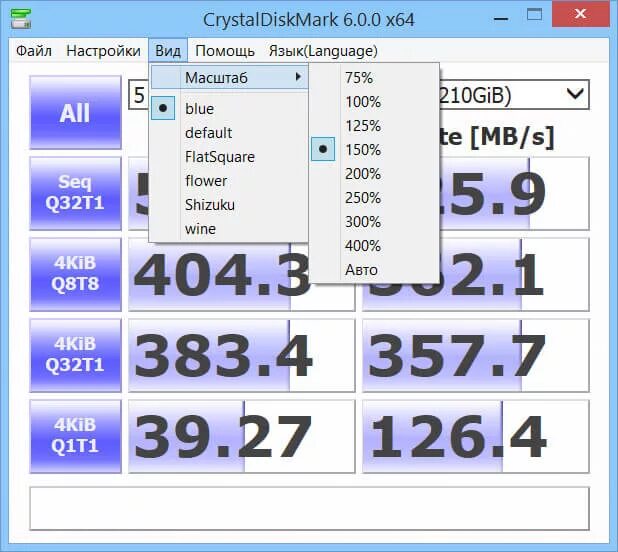The height and width of the screenshot is (552, 618).
Task: Run all benchmarks with the All button
Action: pos(75,112)
